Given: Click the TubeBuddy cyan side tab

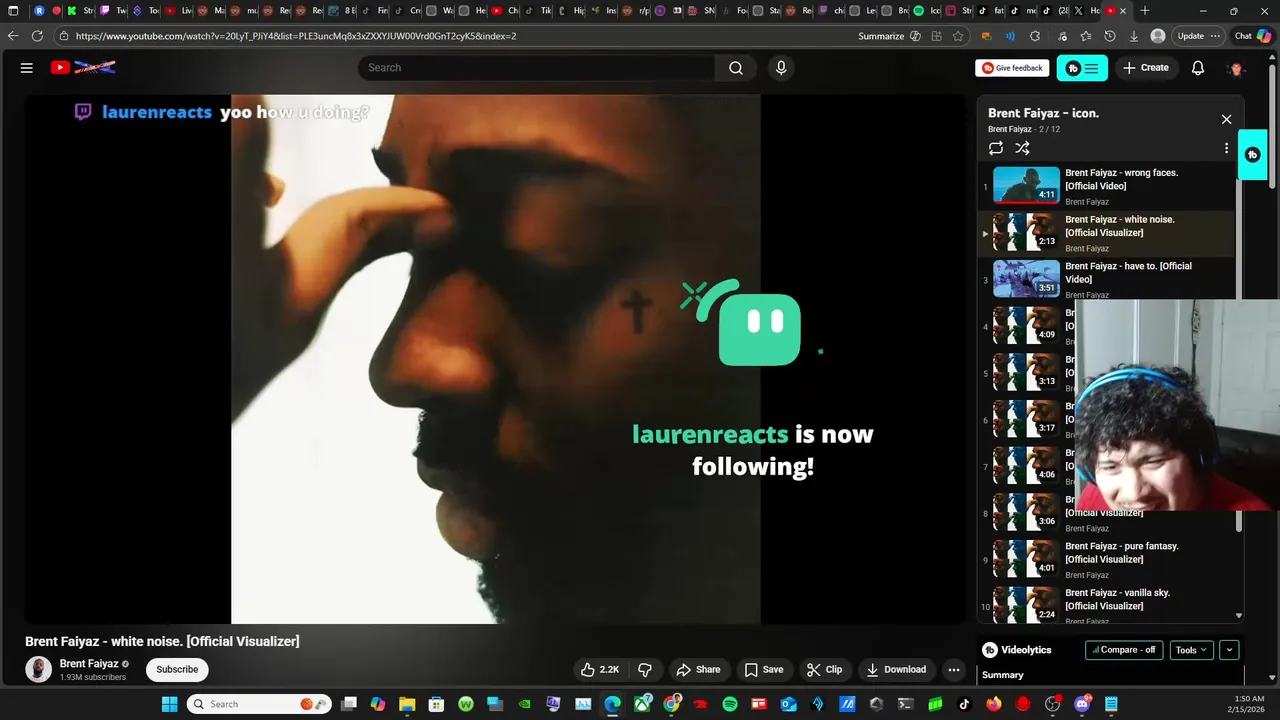Looking at the screenshot, I should [x=1252, y=155].
